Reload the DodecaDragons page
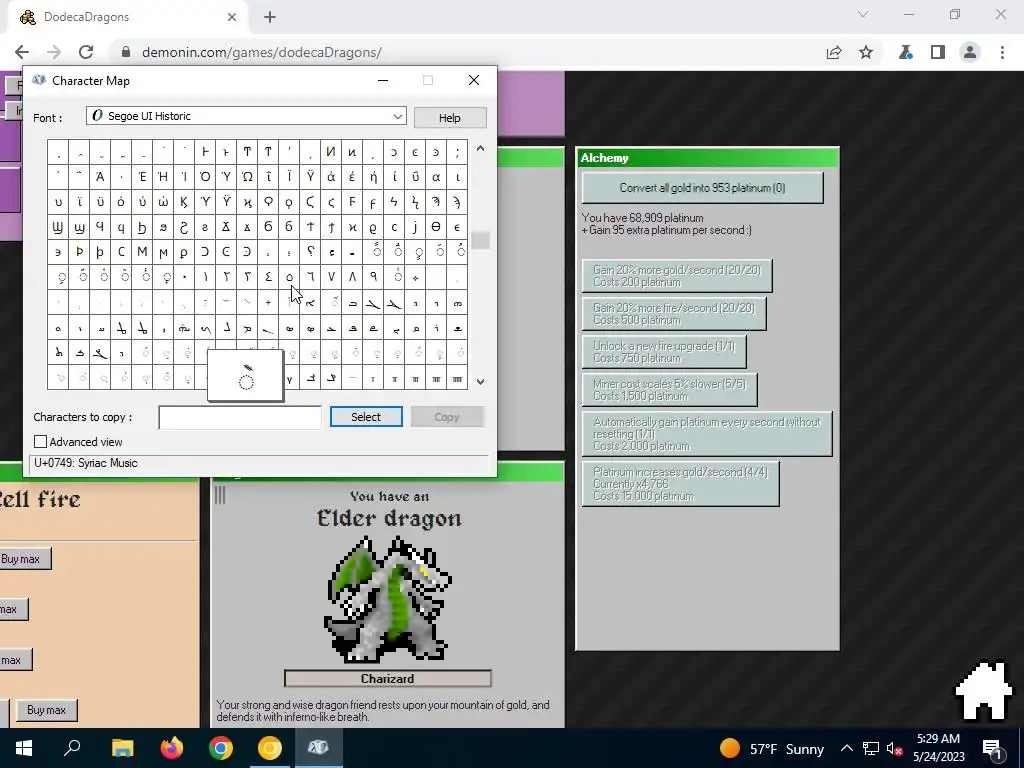The width and height of the screenshot is (1024, 768). 86,52
